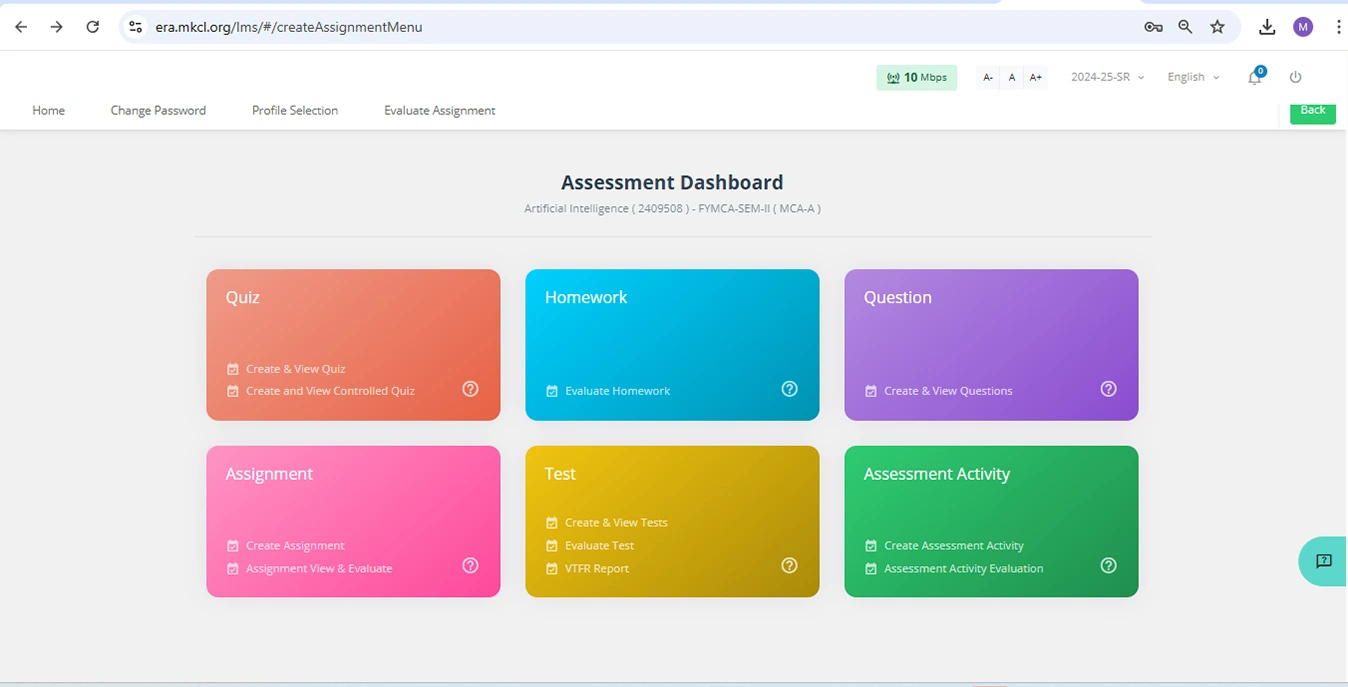This screenshot has height=687, width=1348.
Task: Expand the 2024-25-SR academic year dropdown
Action: (1107, 77)
